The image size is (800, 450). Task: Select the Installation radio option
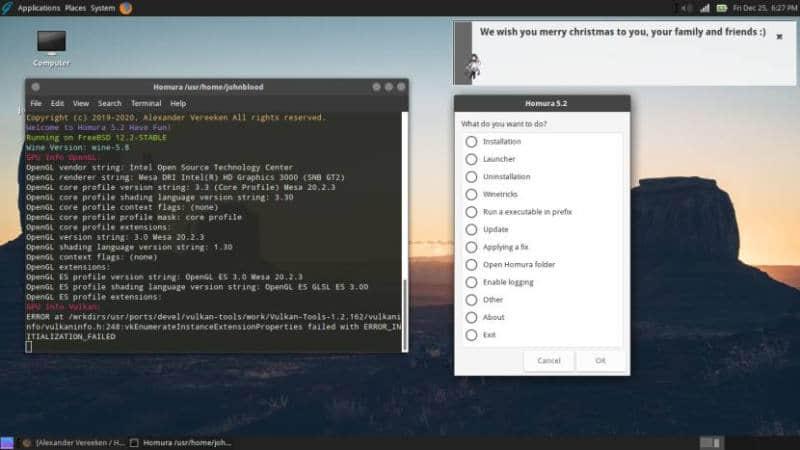click(x=471, y=142)
